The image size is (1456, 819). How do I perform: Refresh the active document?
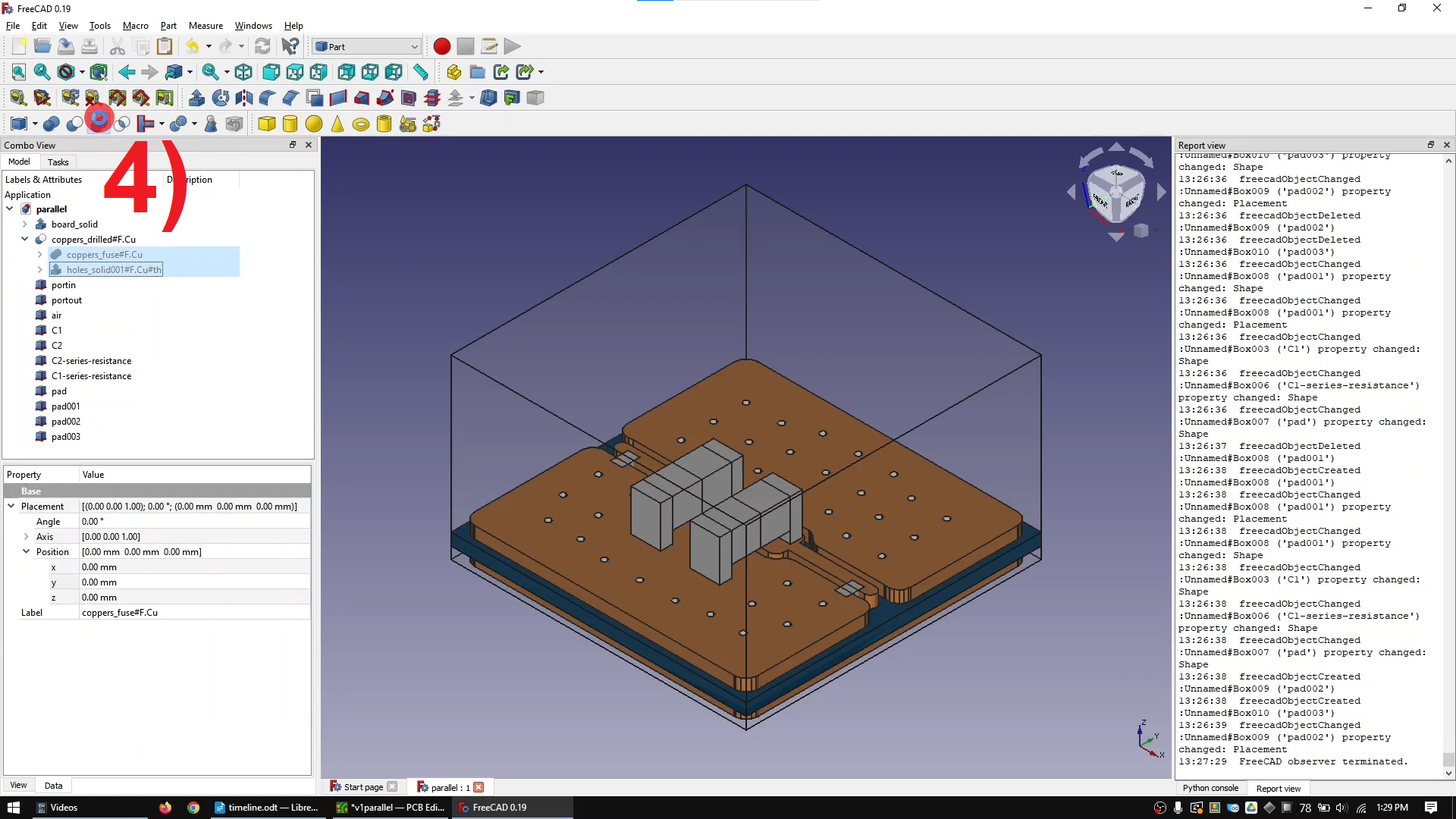pyautogui.click(x=263, y=46)
